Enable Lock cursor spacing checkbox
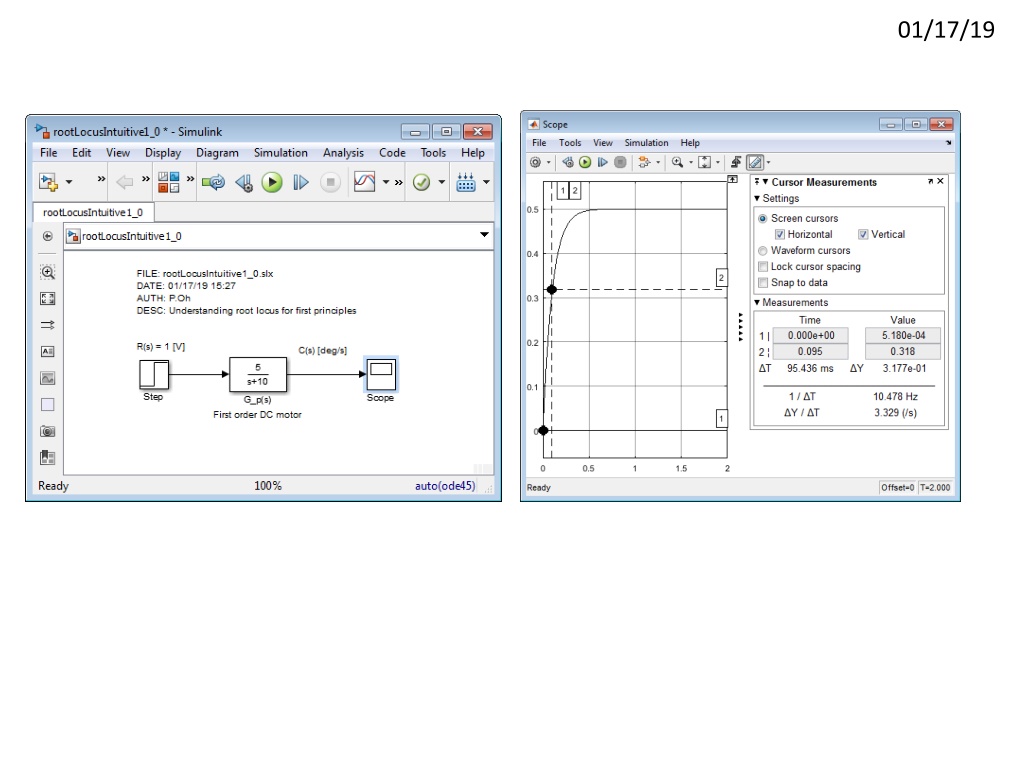This screenshot has width=1024, height=768. pyautogui.click(x=762, y=266)
